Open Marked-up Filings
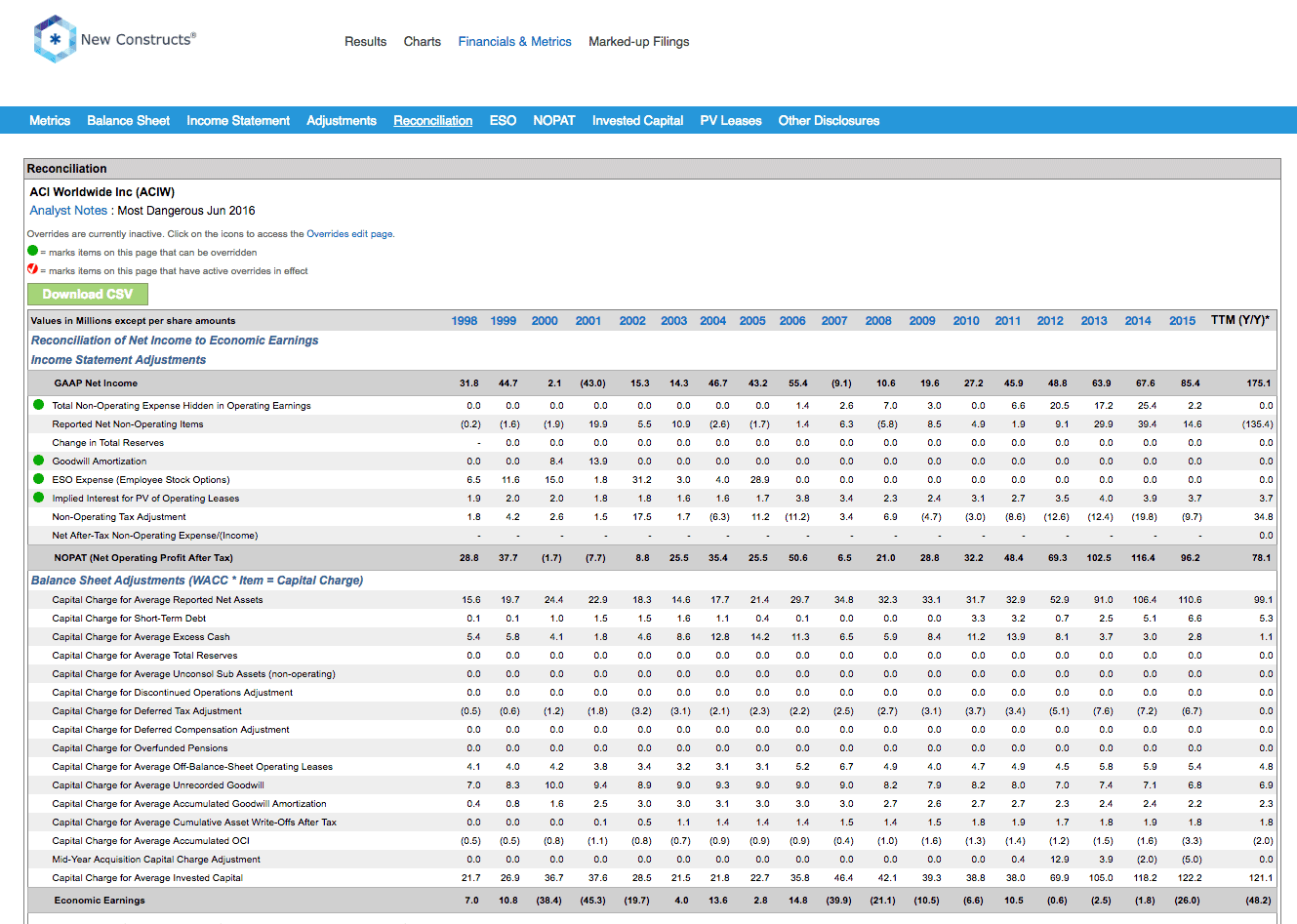1297x924 pixels. pyautogui.click(x=638, y=42)
